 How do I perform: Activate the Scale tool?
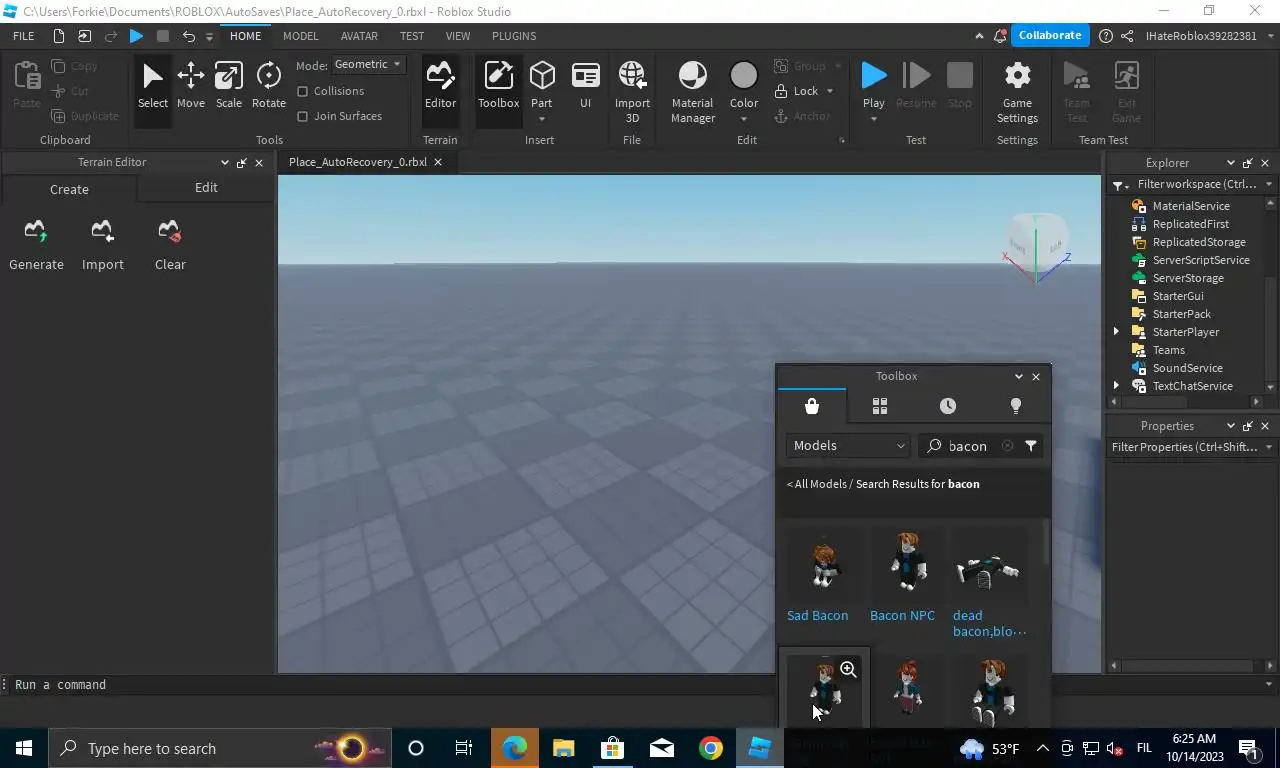point(228,86)
